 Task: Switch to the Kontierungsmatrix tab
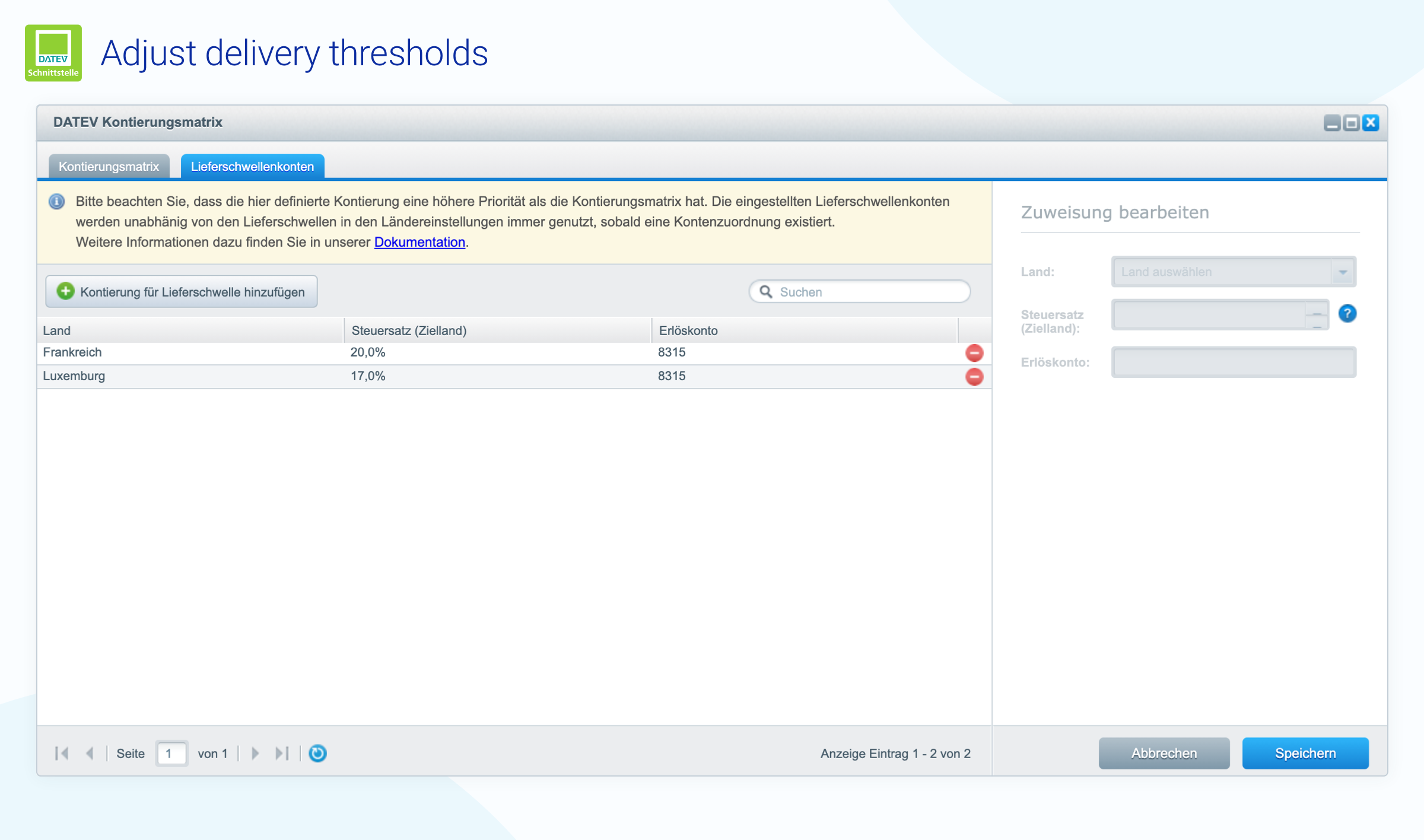[x=109, y=166]
